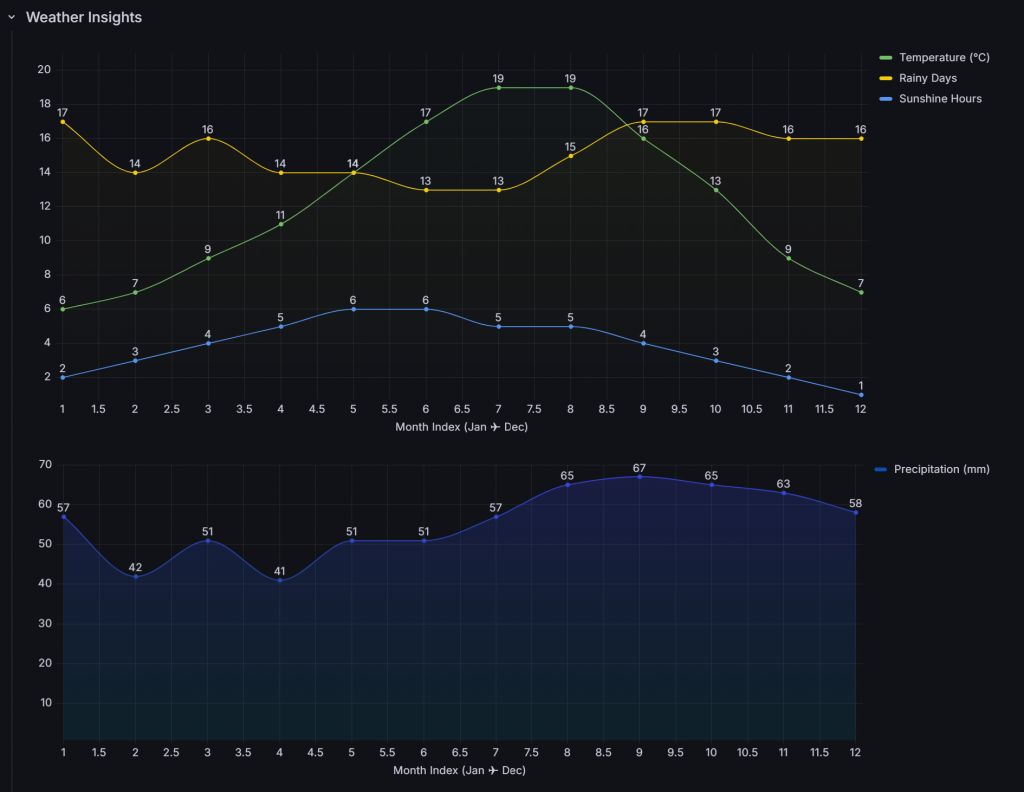Toggle the Temperature (°C) series legend label
Image resolution: width=1024 pixels, height=792 pixels.
tap(943, 57)
